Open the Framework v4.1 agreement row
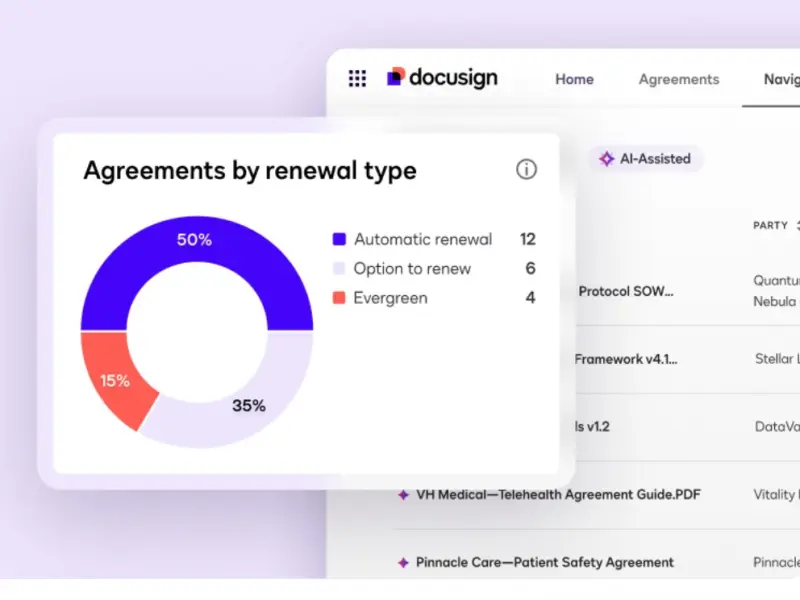This screenshot has width=800, height=600. (x=626, y=359)
